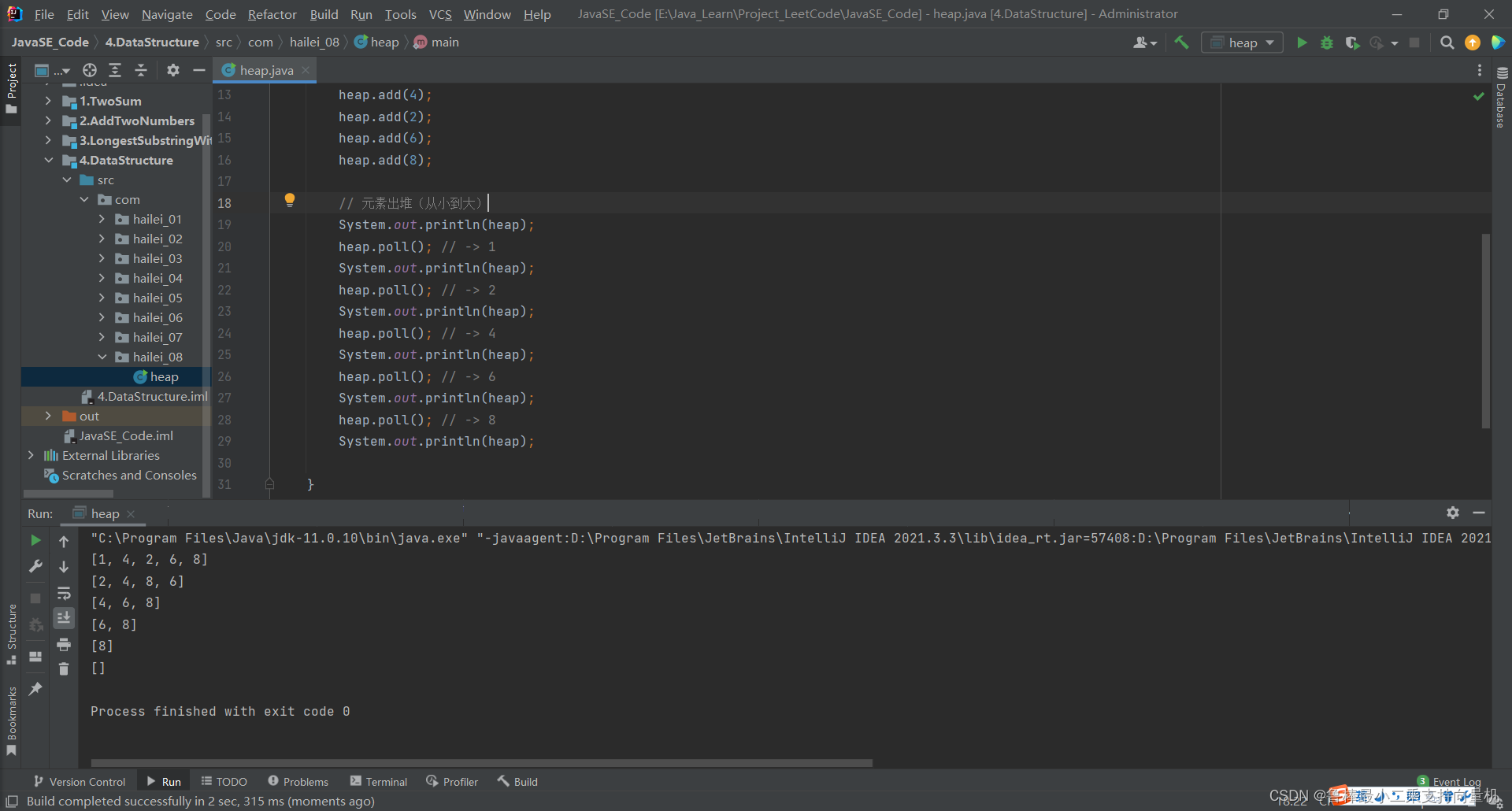Image resolution: width=1512 pixels, height=811 pixels.
Task: Open the File menu
Action: click(x=44, y=14)
